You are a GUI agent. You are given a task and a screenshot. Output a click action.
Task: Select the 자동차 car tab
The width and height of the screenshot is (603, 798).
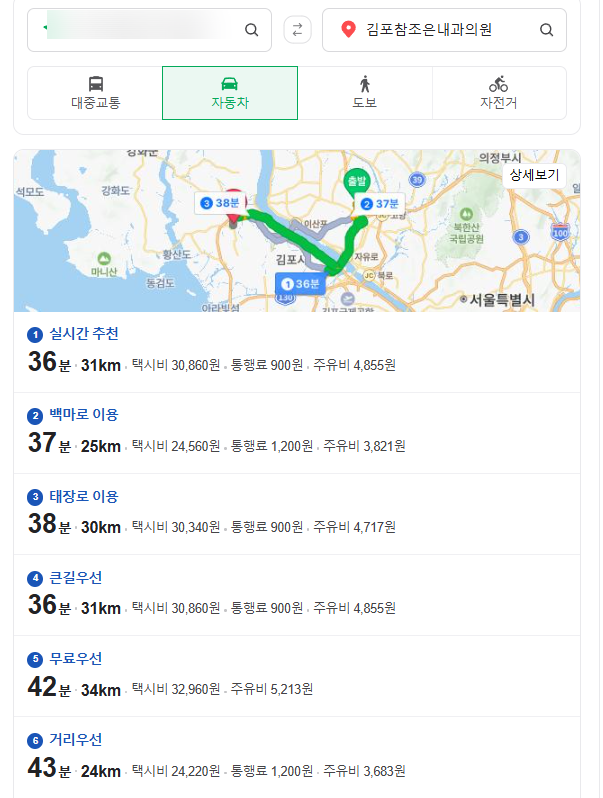click(230, 93)
